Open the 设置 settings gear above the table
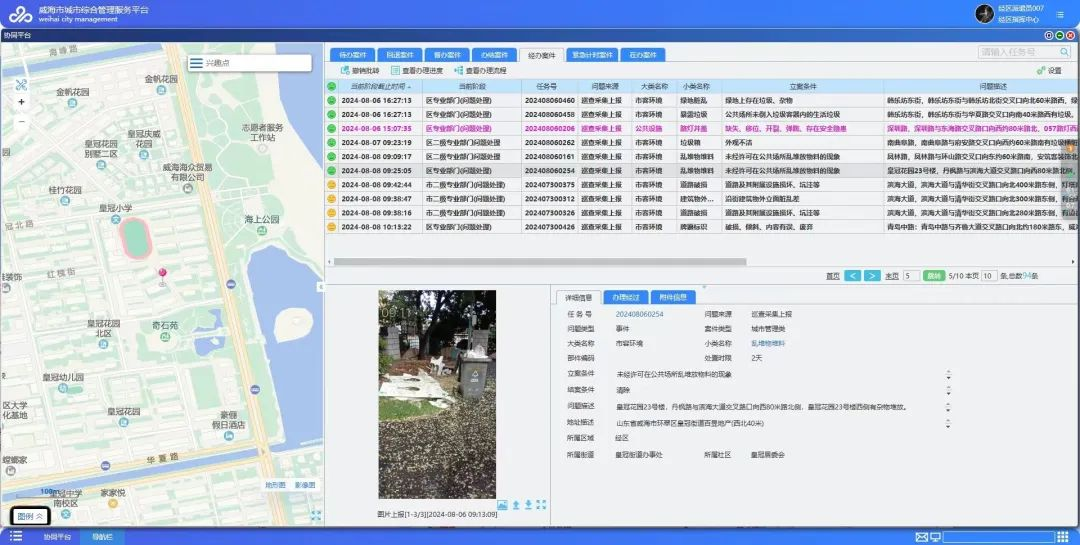 (1049, 71)
